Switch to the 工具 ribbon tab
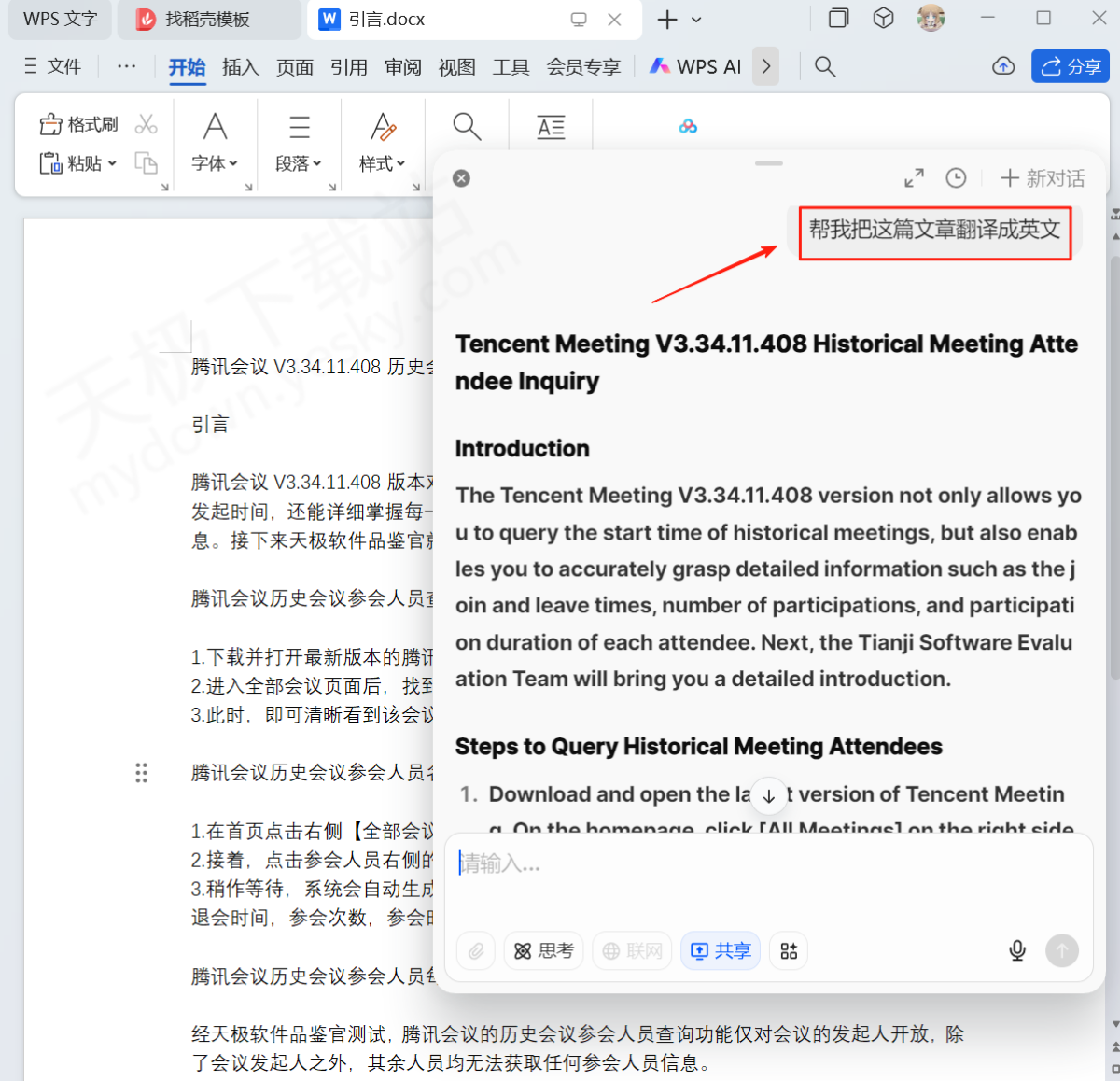Image resolution: width=1120 pixels, height=1081 pixels. coord(511,67)
